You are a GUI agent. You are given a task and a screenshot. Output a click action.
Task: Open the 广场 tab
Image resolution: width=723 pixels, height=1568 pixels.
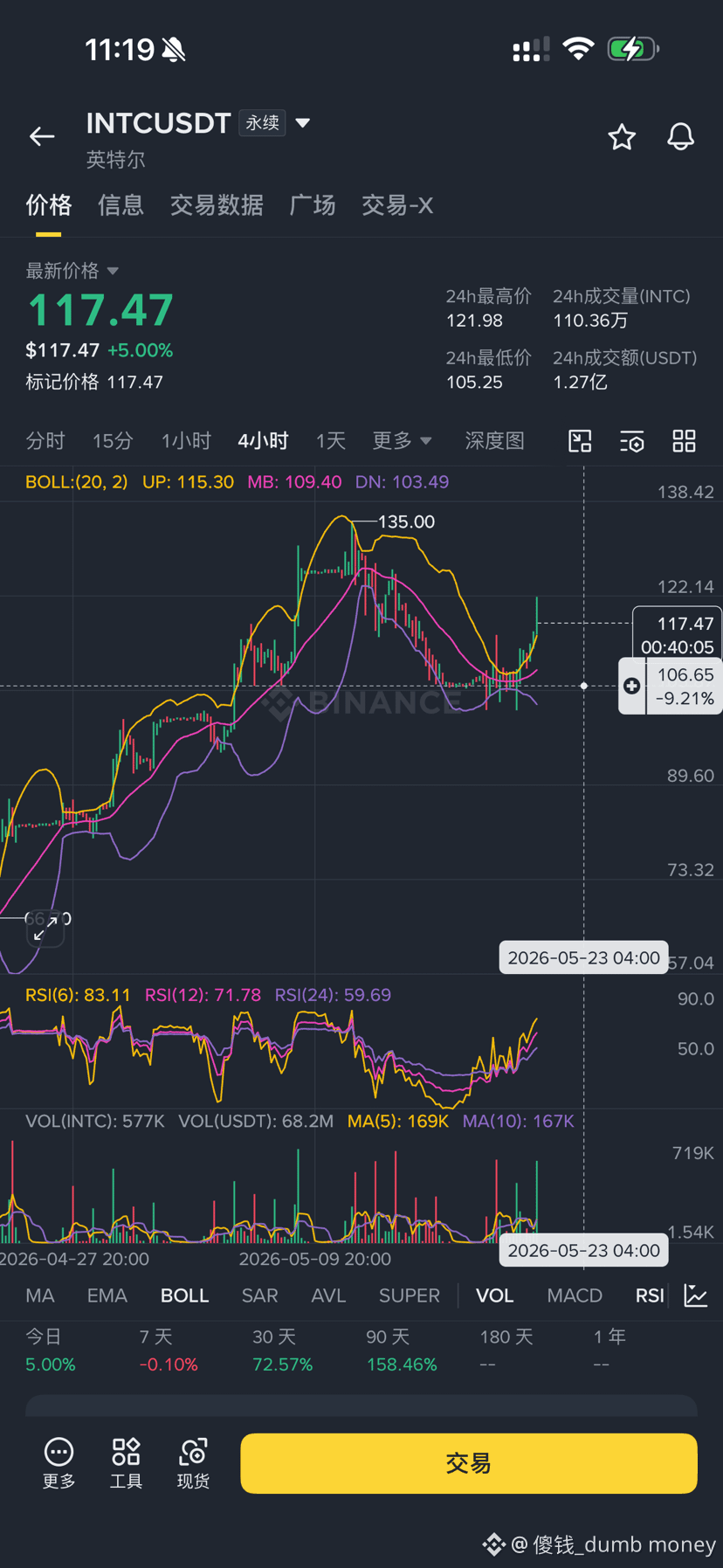[313, 205]
